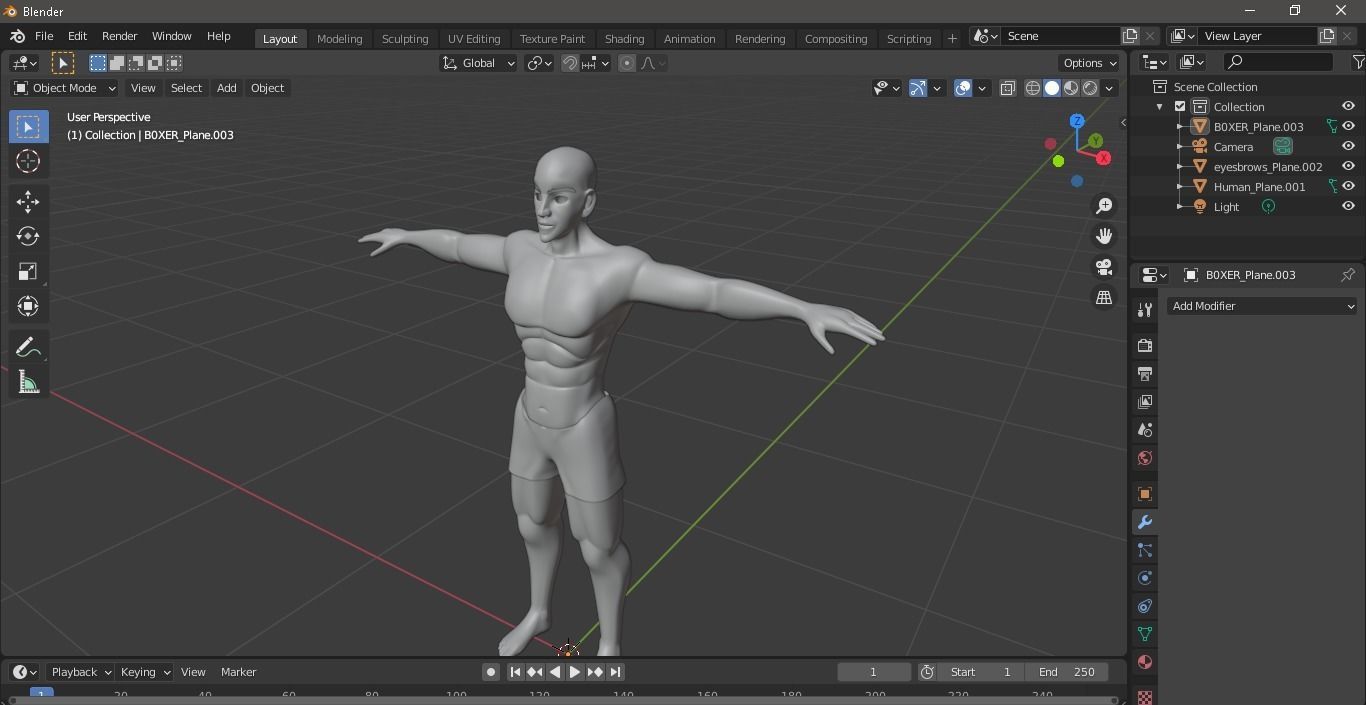Open the Render menu
The height and width of the screenshot is (705, 1366).
[119, 36]
